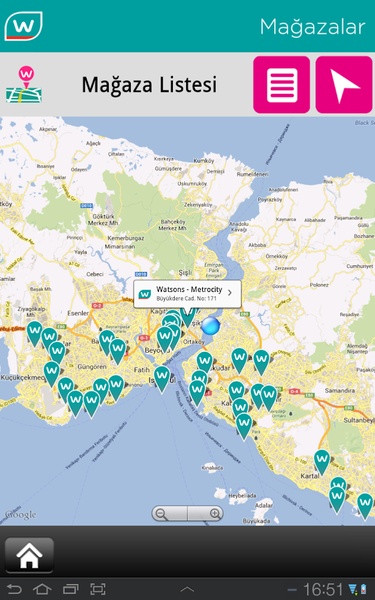Tap the map pin icon beside Mağaza Listesi
This screenshot has height=600, width=375.
click(24, 85)
